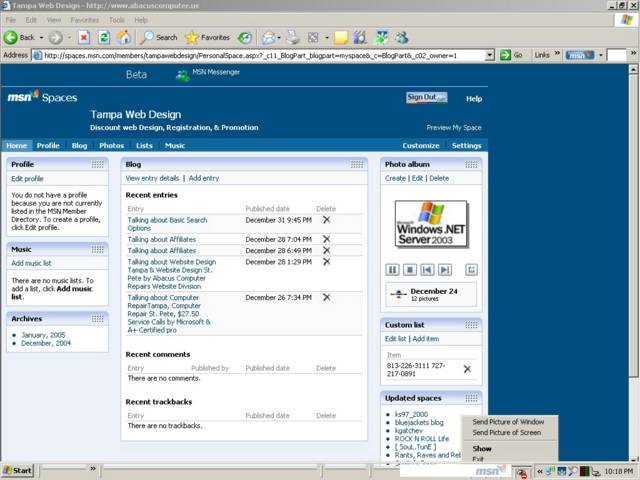Delete the Talking about Computer Repair entry
640x480 pixels.
pos(327,298)
